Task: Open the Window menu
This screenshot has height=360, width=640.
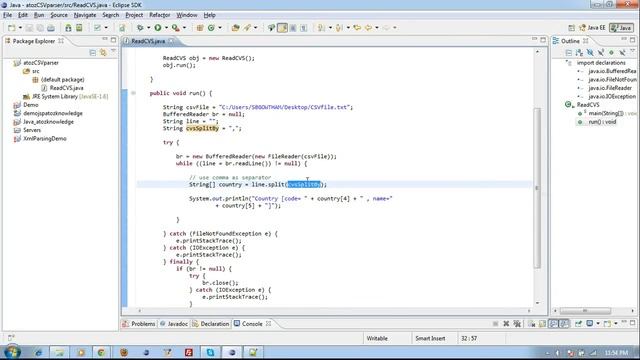Action: 187,15
